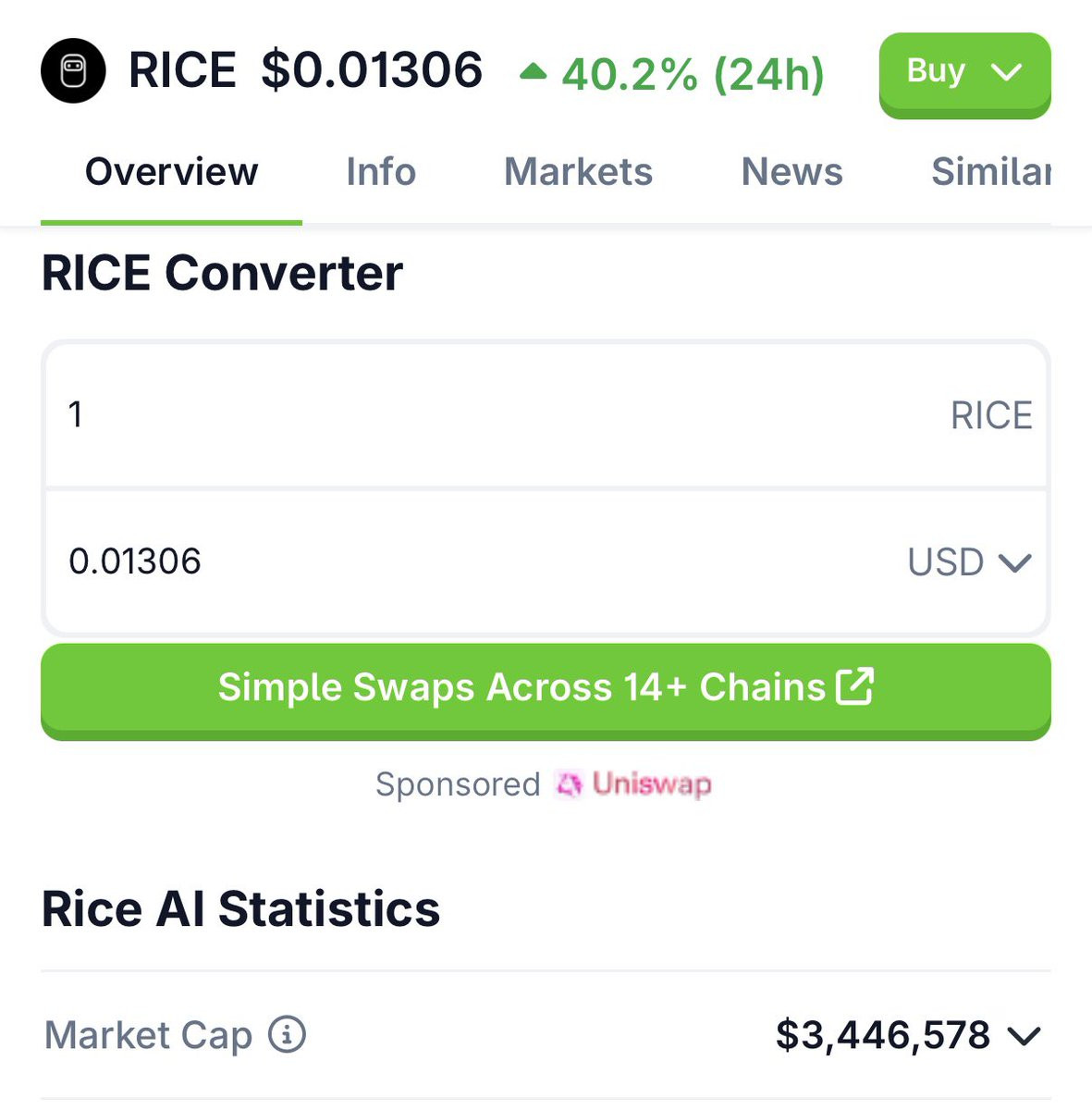This screenshot has height=1110, width=1092.
Task: Open the News tab
Action: pos(791,172)
